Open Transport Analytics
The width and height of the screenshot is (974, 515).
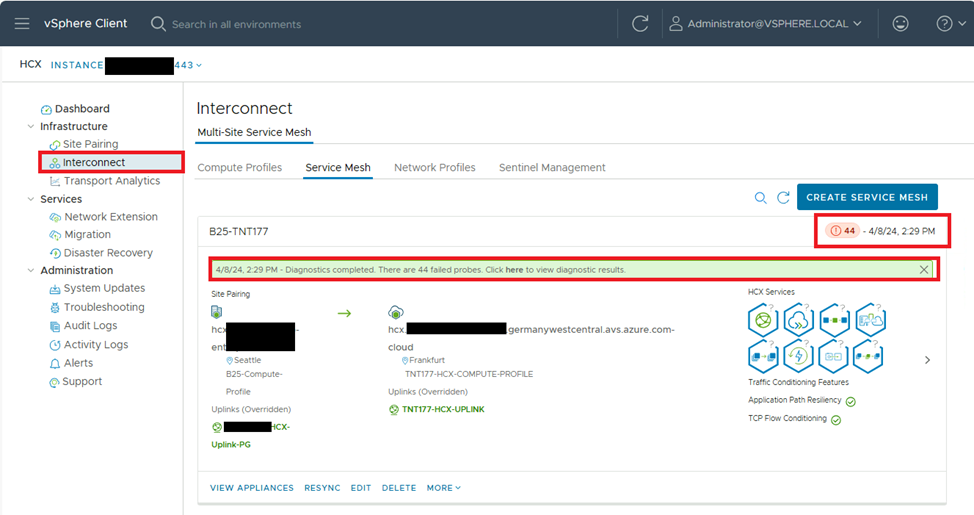(x=104, y=181)
